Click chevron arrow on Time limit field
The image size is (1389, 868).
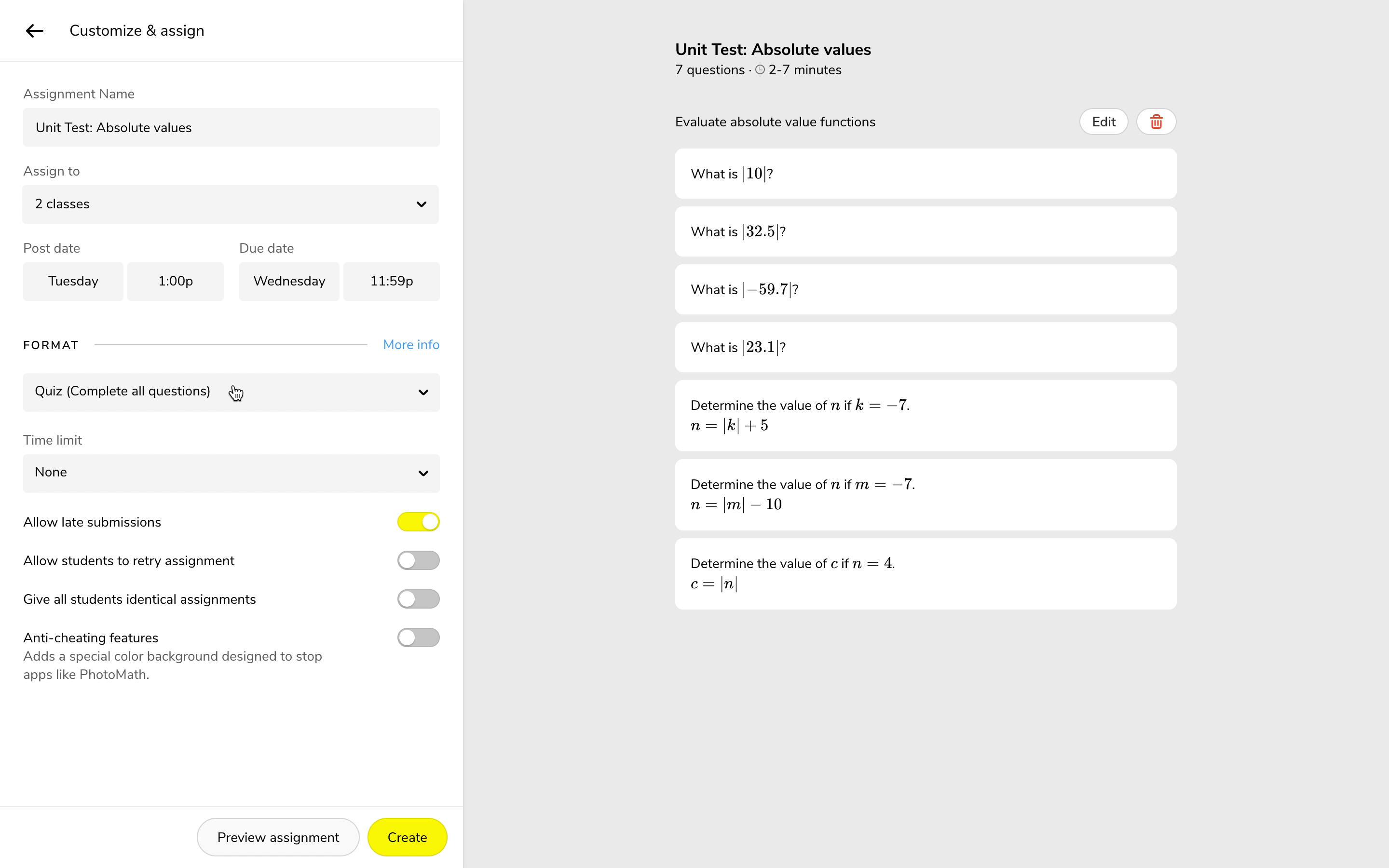pyautogui.click(x=423, y=474)
